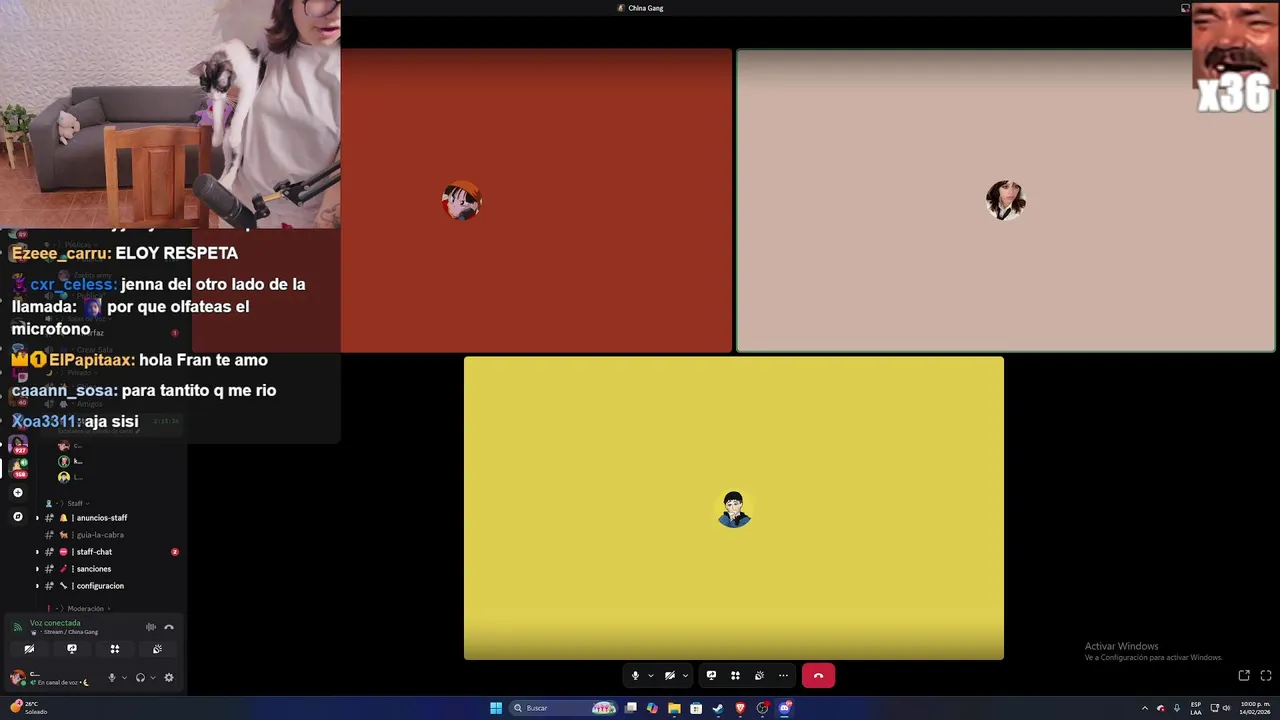Open Discord from the taskbar
1280x720 pixels.
point(785,708)
